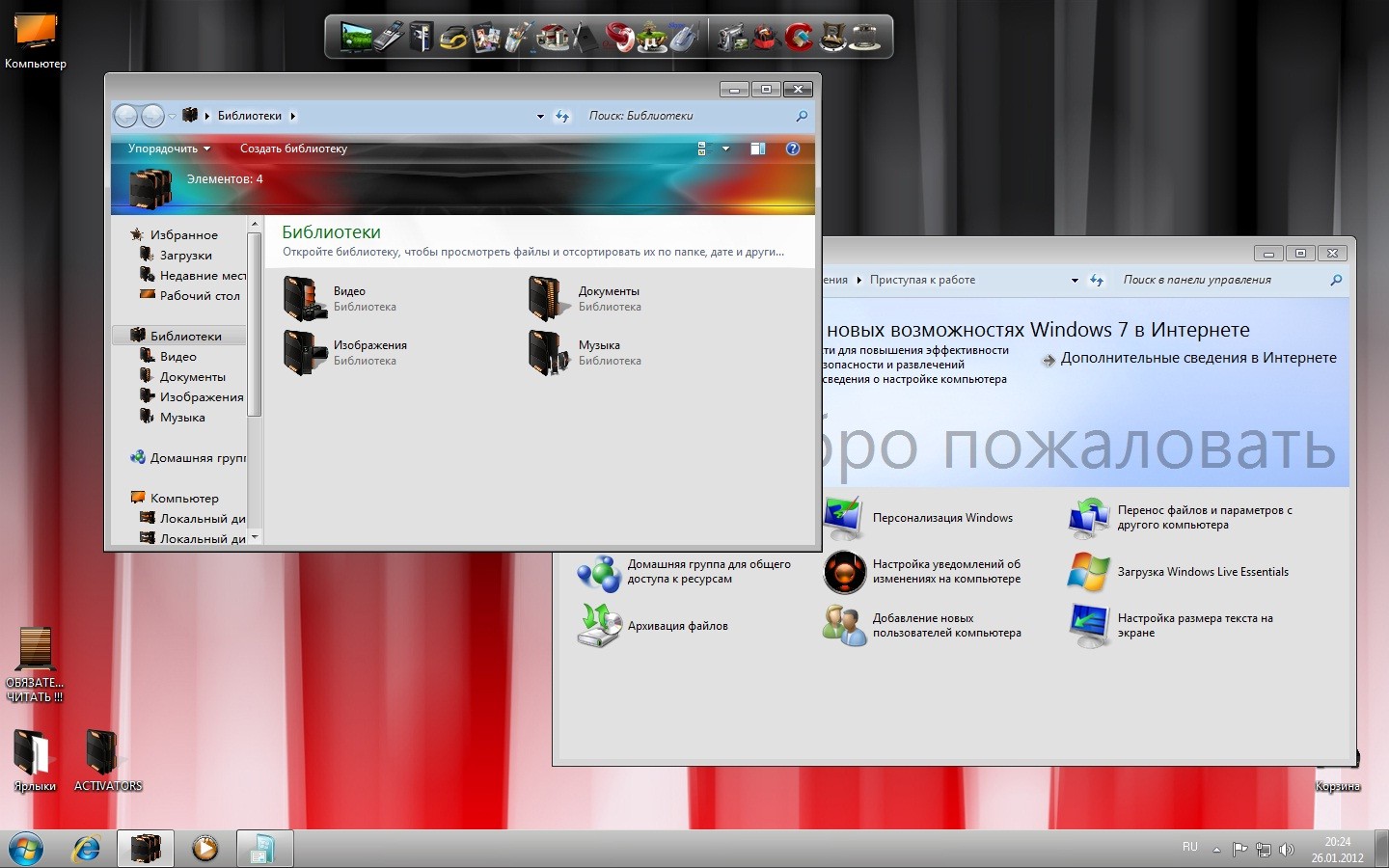Select Избранное in the navigation pane

pyautogui.click(x=184, y=235)
